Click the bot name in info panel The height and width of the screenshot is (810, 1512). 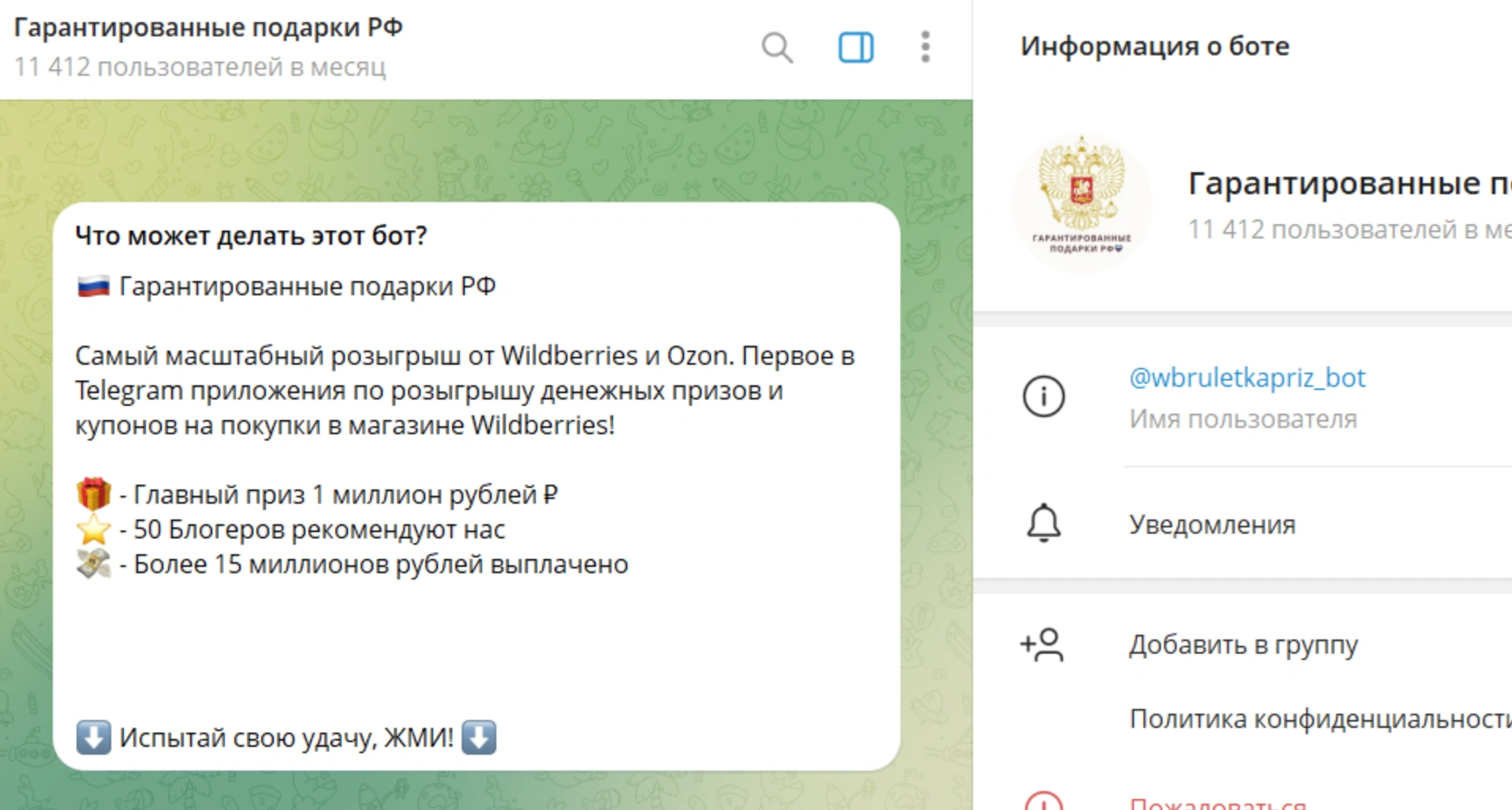(x=1349, y=183)
